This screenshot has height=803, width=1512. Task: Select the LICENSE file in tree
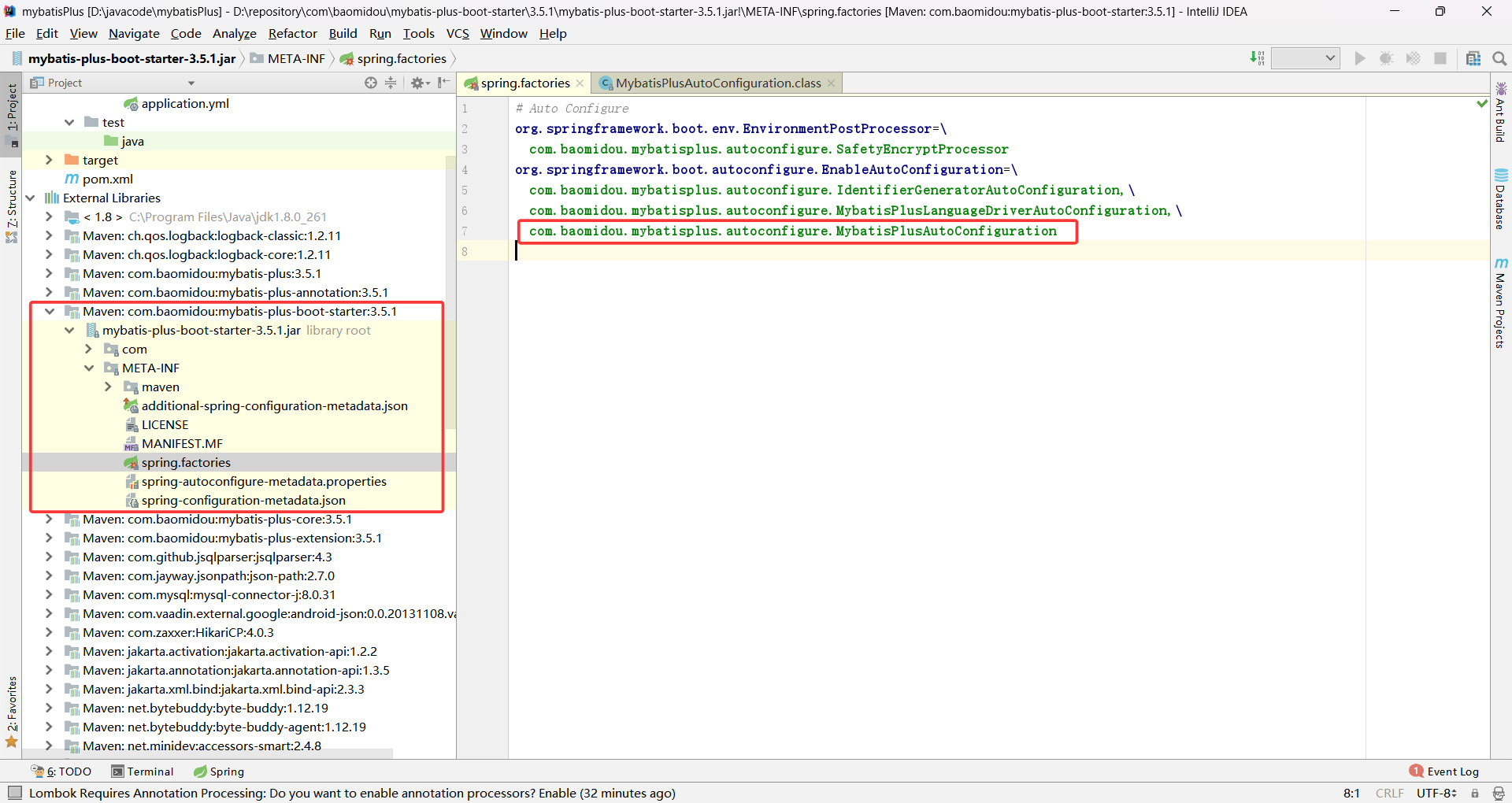165,424
